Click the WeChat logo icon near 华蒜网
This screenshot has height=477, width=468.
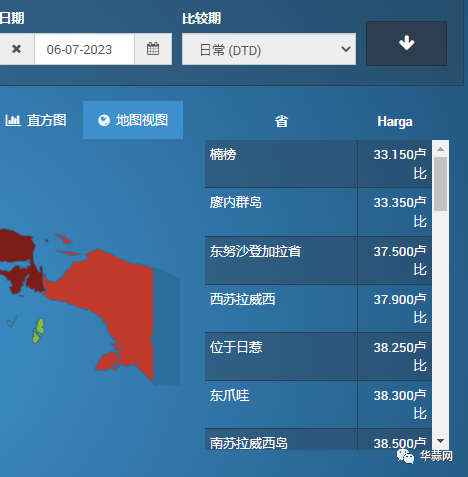405,456
